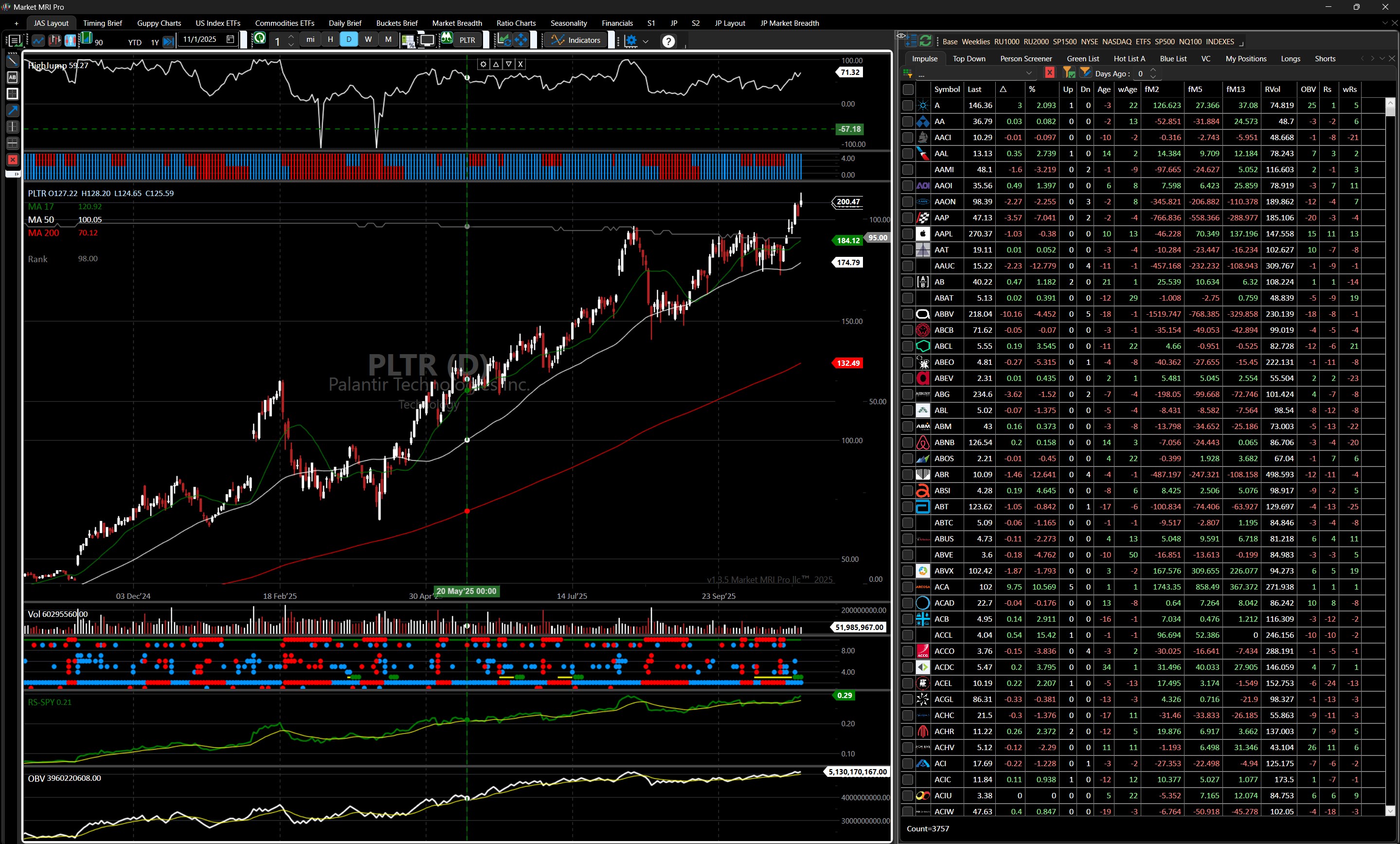Check the select-all checkbox in the table header

pyautogui.click(x=907, y=89)
